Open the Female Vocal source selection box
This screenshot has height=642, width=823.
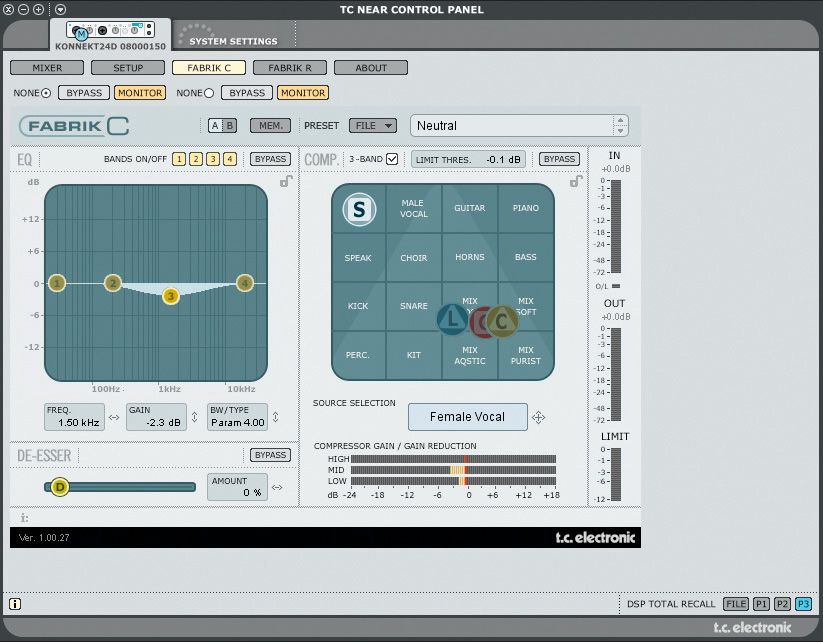[x=468, y=417]
